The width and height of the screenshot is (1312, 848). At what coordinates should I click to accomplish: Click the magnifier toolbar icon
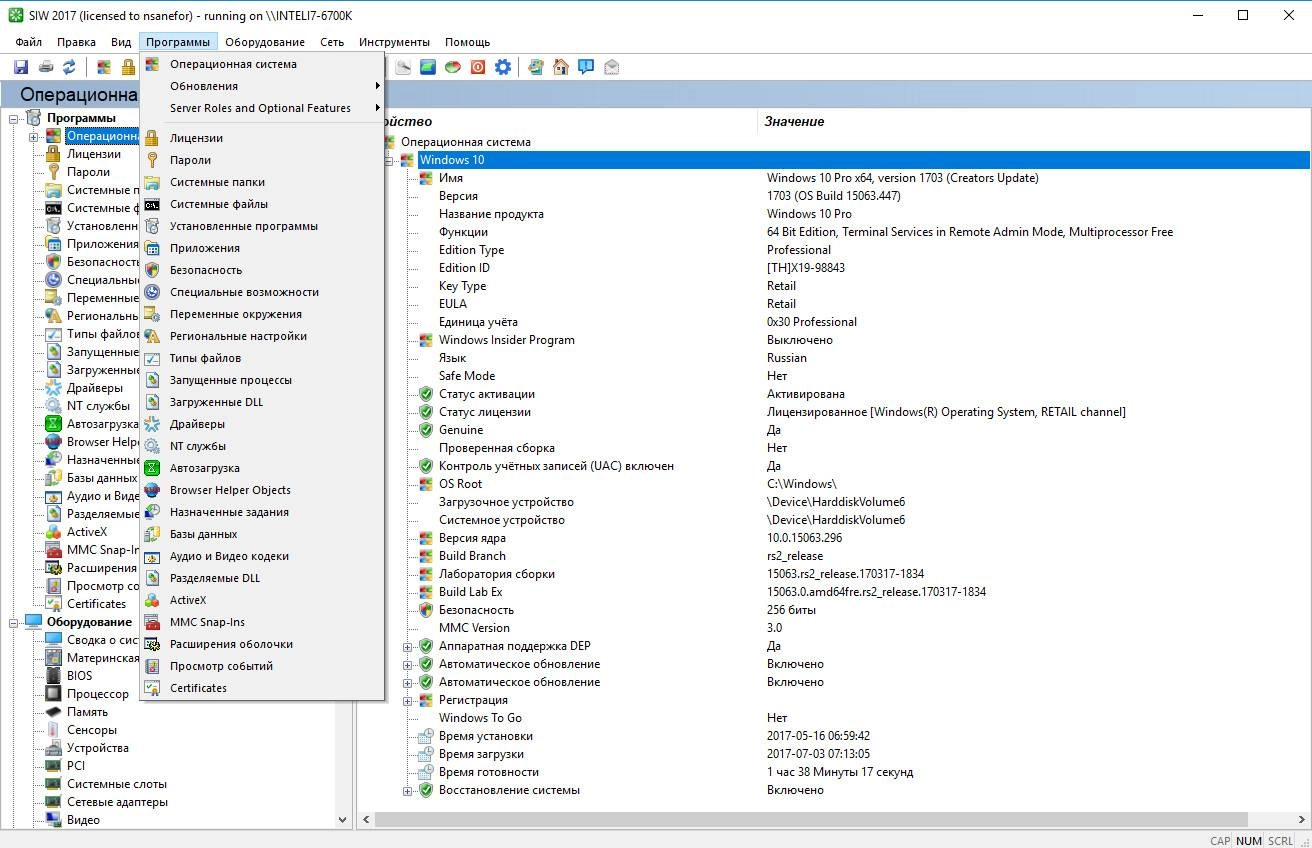(x=403, y=67)
